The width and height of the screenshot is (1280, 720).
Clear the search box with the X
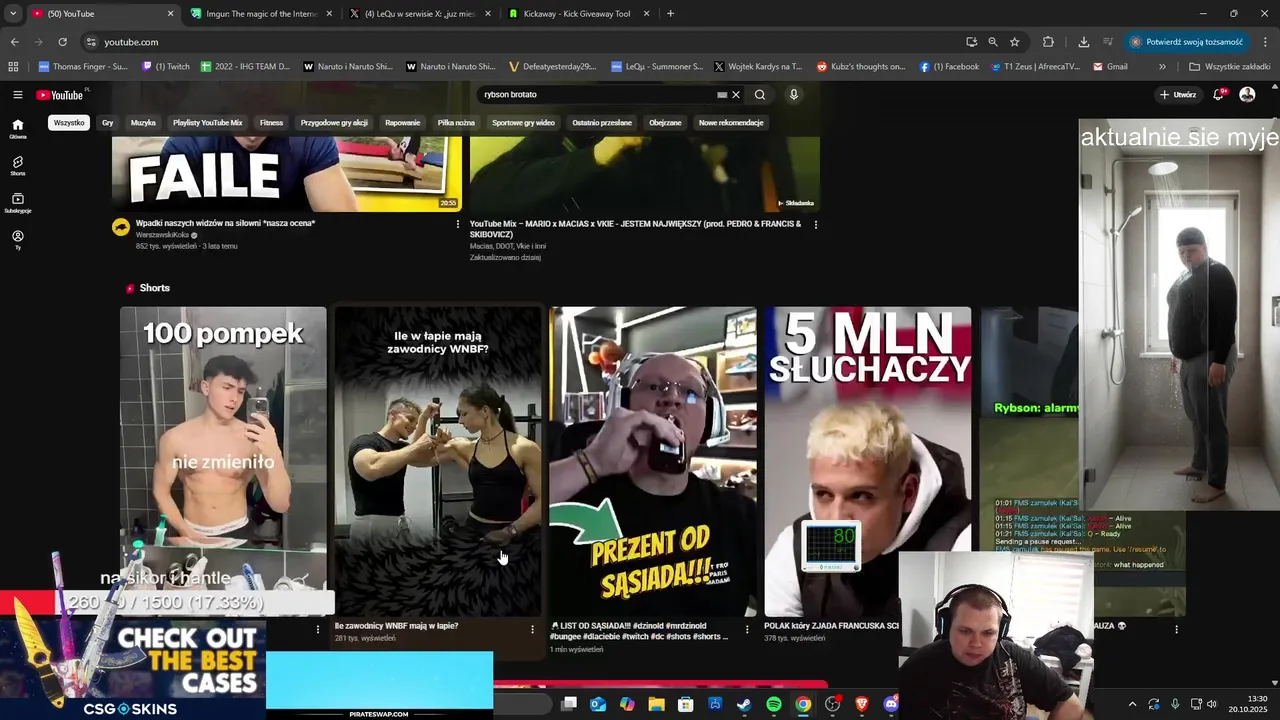[736, 95]
